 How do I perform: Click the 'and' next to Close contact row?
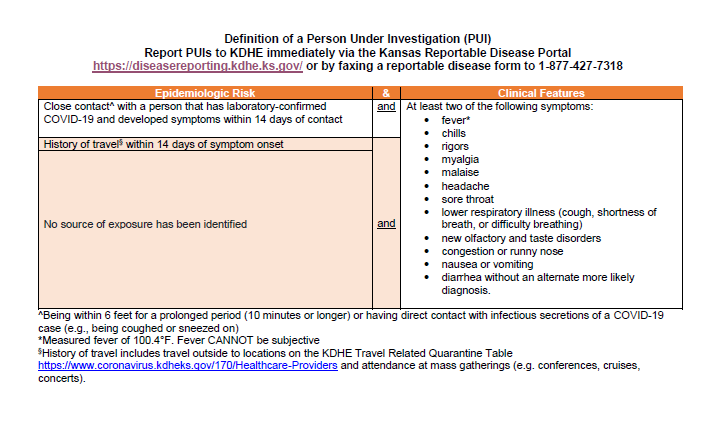pyautogui.click(x=386, y=106)
